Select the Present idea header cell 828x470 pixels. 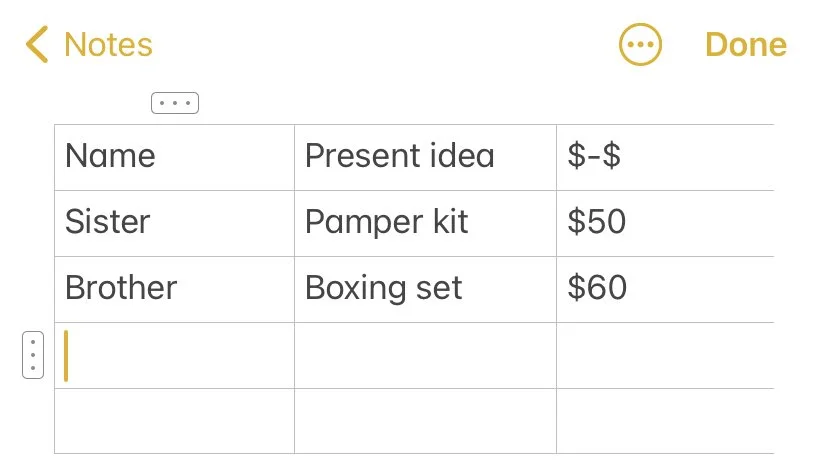[x=425, y=157]
